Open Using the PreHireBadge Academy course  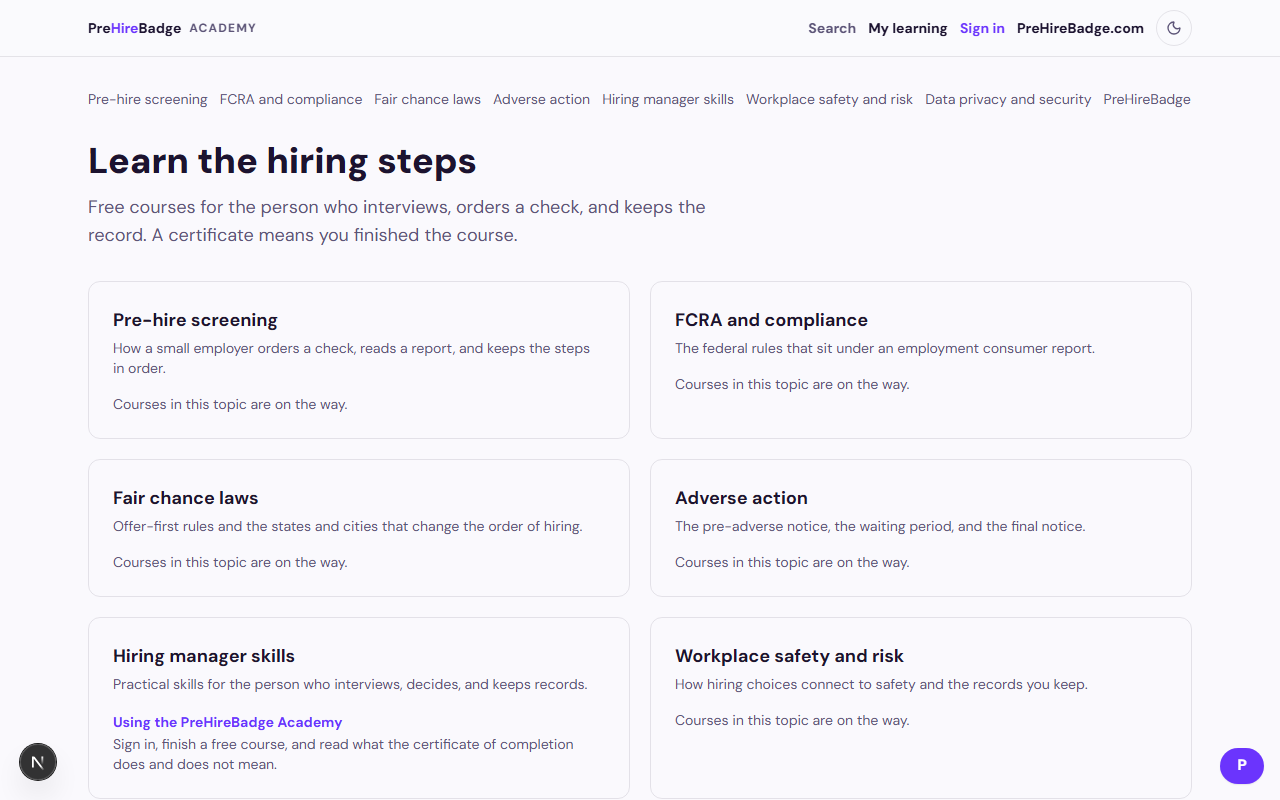coord(228,722)
